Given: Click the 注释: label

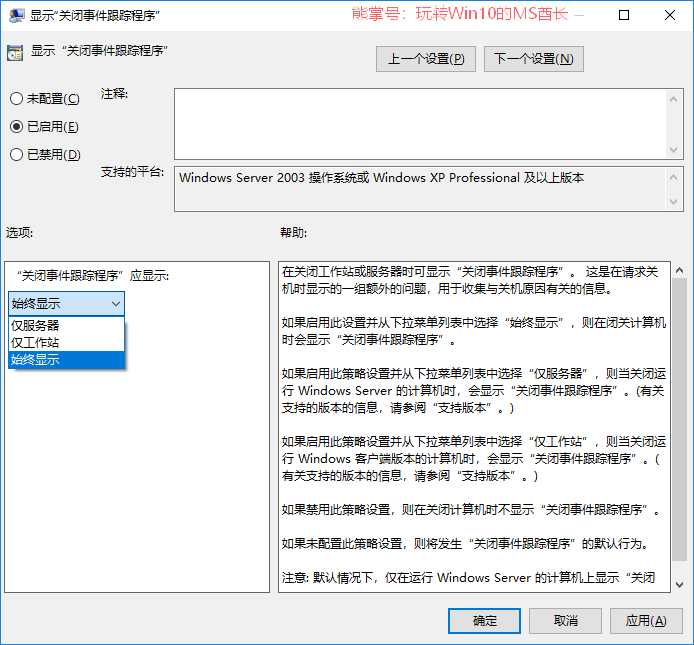Looking at the screenshot, I should tap(114, 94).
